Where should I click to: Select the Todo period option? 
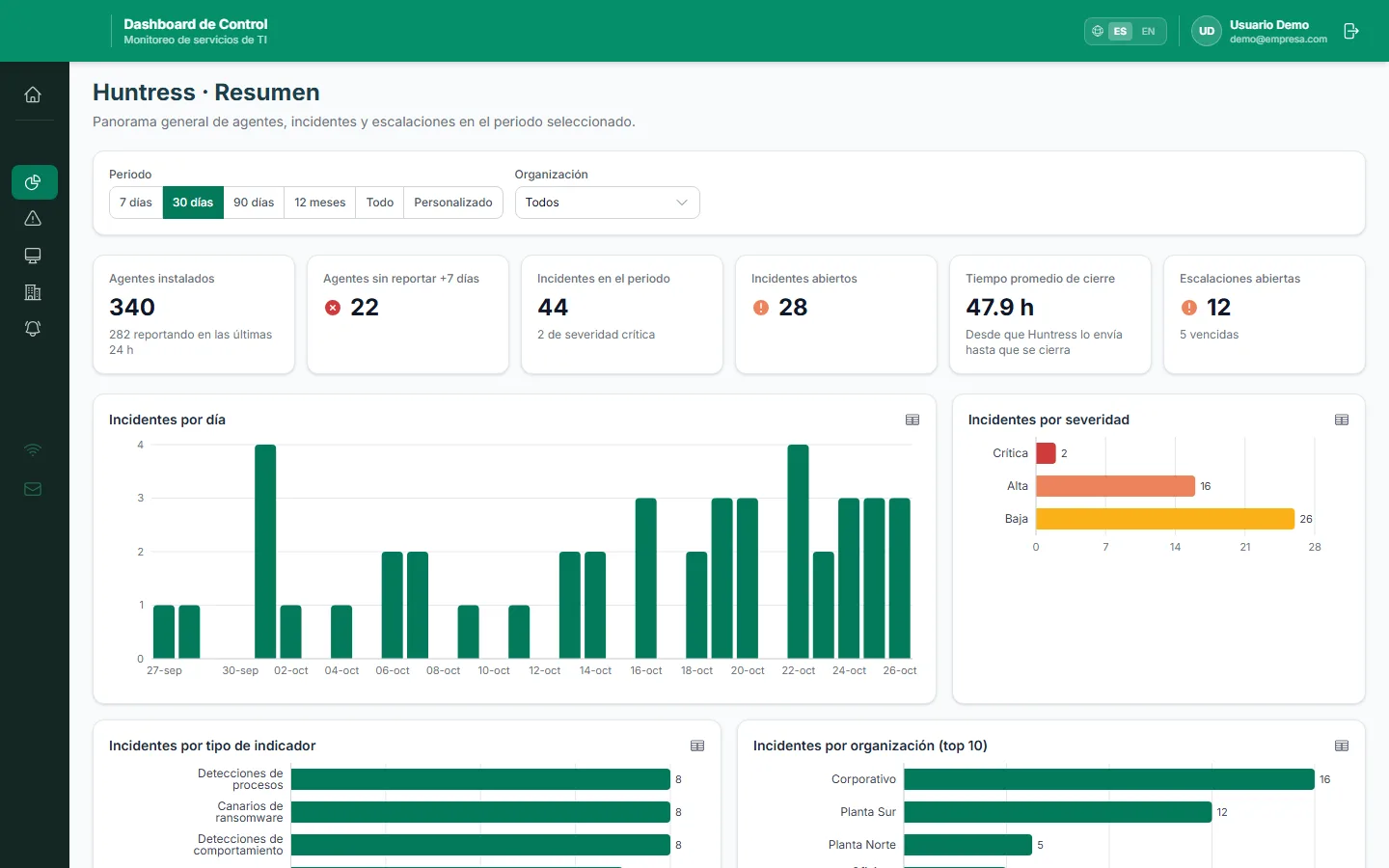click(380, 203)
